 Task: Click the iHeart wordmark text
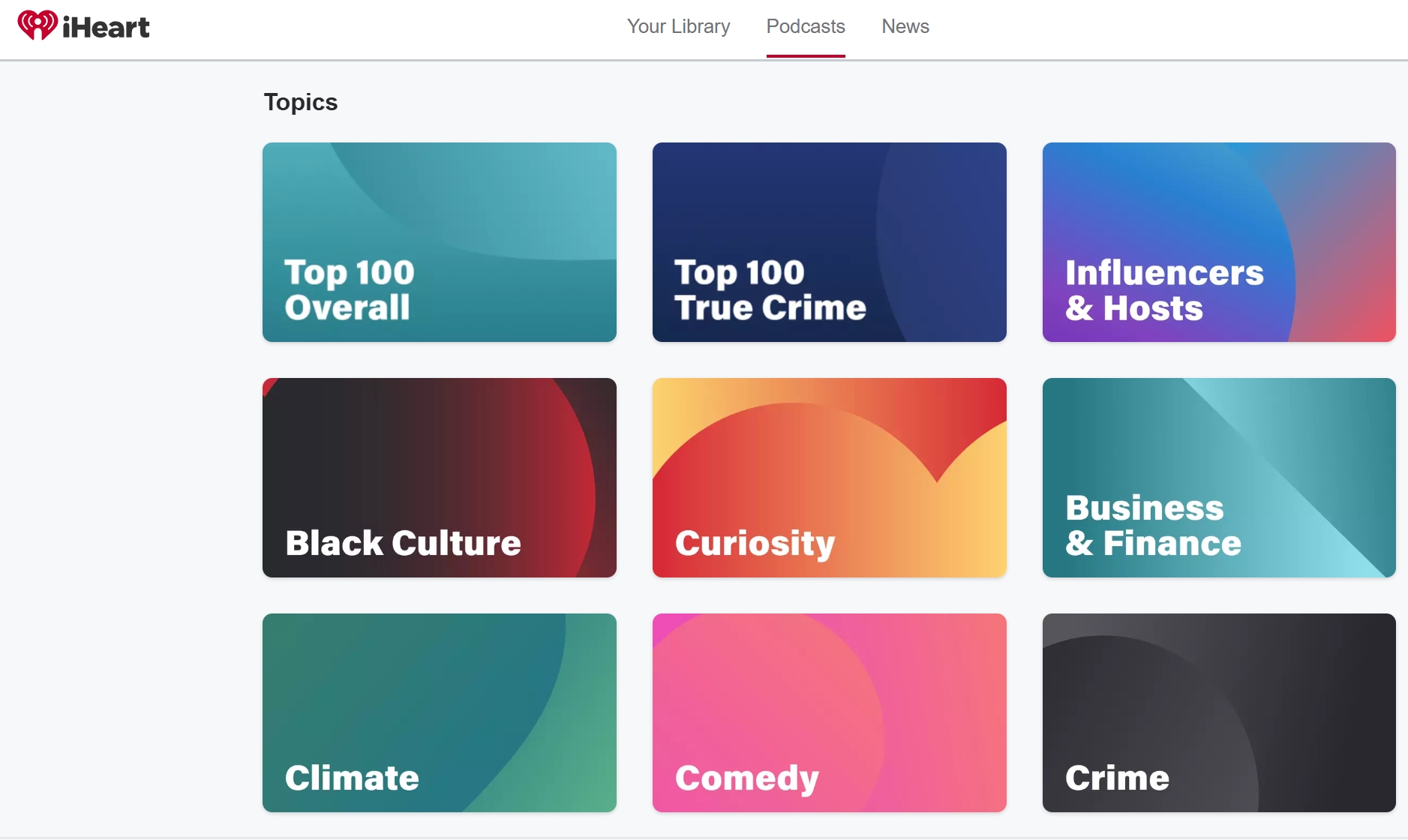(106, 27)
